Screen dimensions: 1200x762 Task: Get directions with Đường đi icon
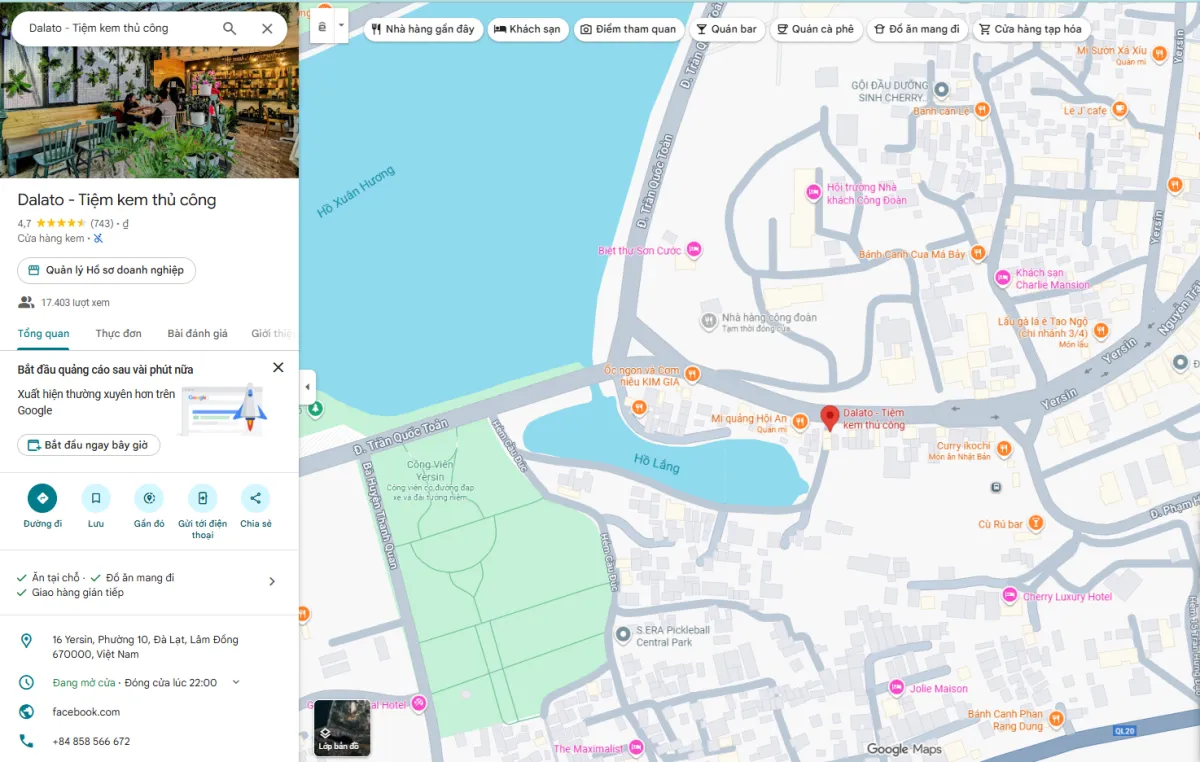click(43, 498)
